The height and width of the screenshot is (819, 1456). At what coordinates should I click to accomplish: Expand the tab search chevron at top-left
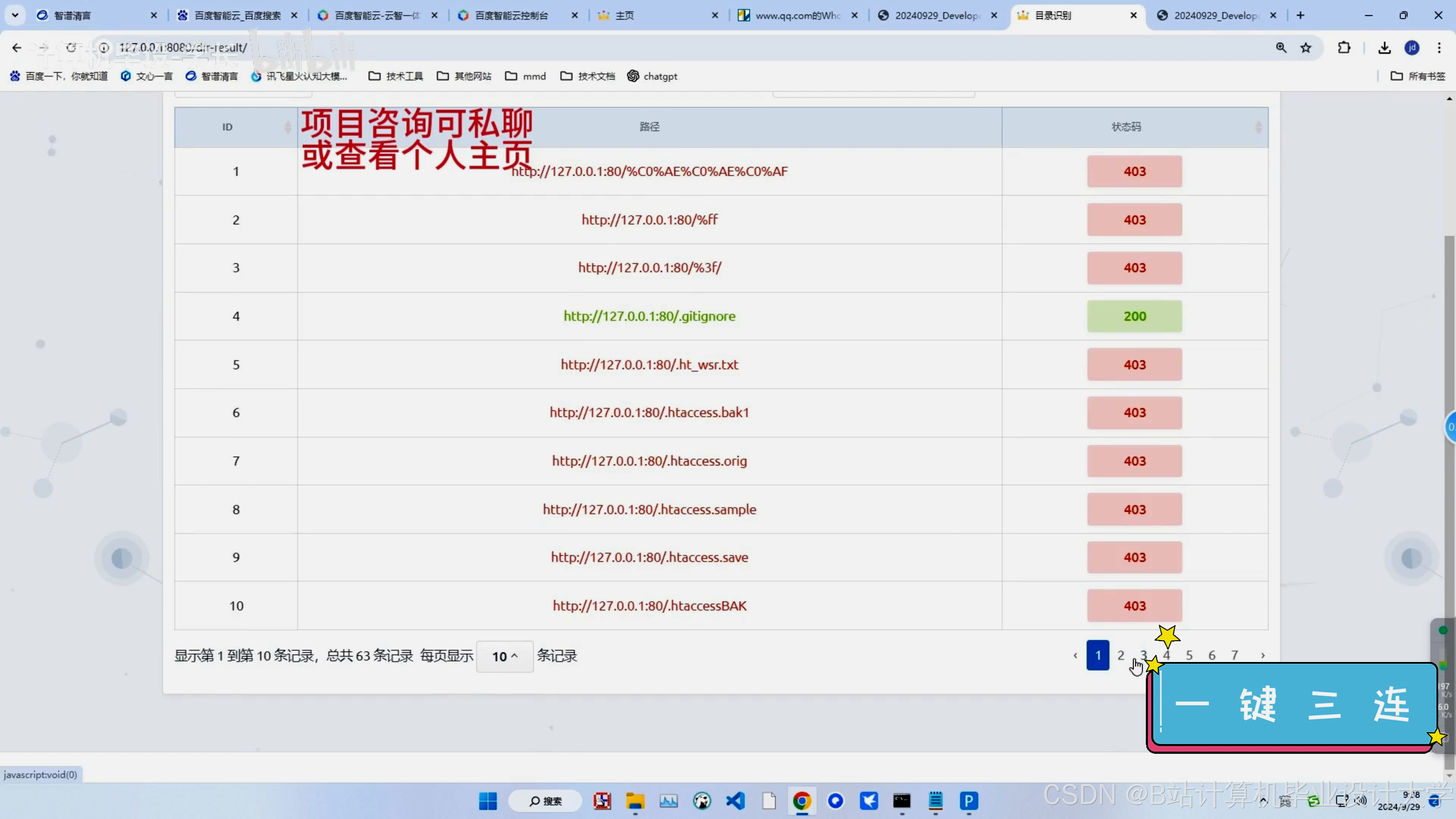(x=15, y=15)
